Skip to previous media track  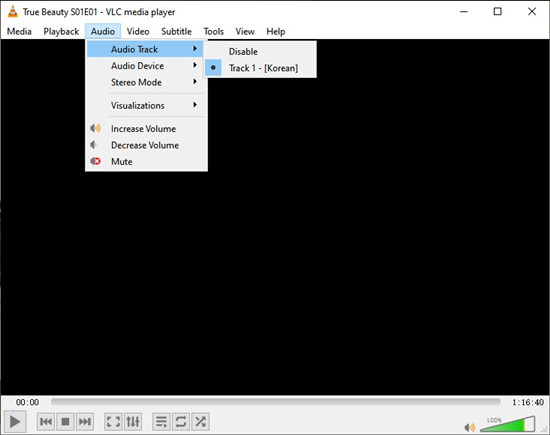(x=46, y=421)
